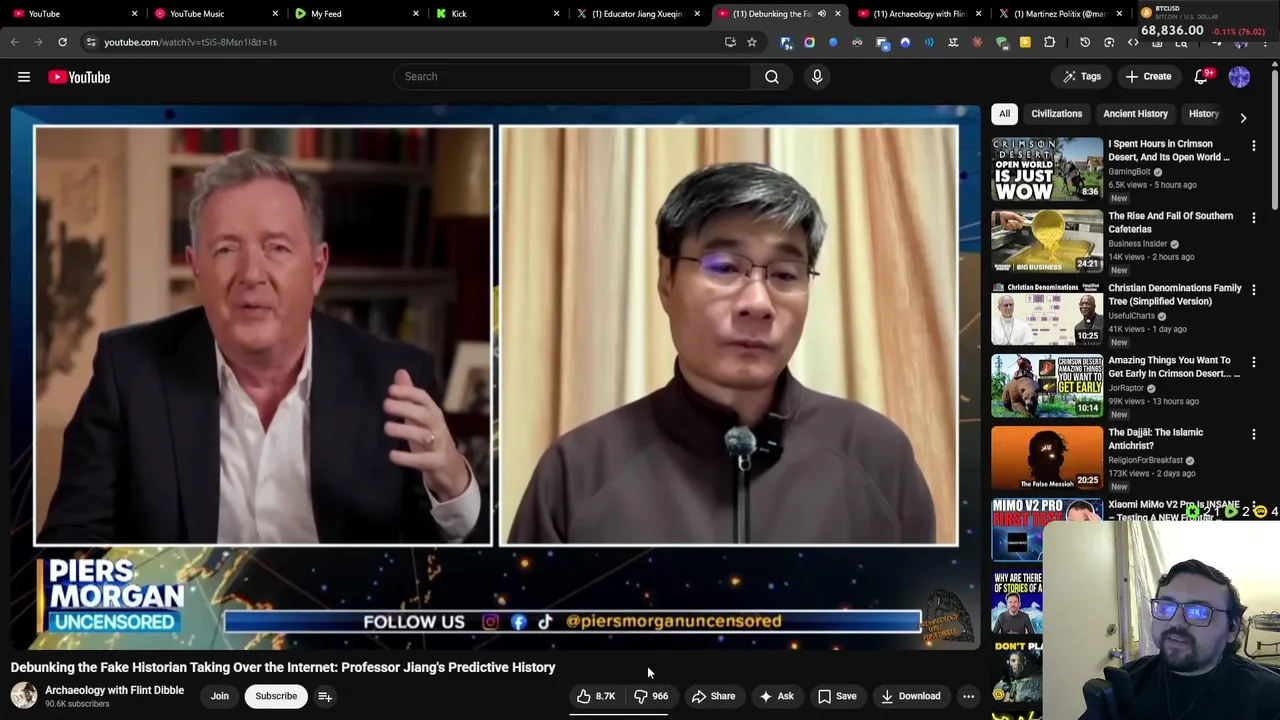
Task: Open Business Insider channel link
Action: click(1138, 244)
